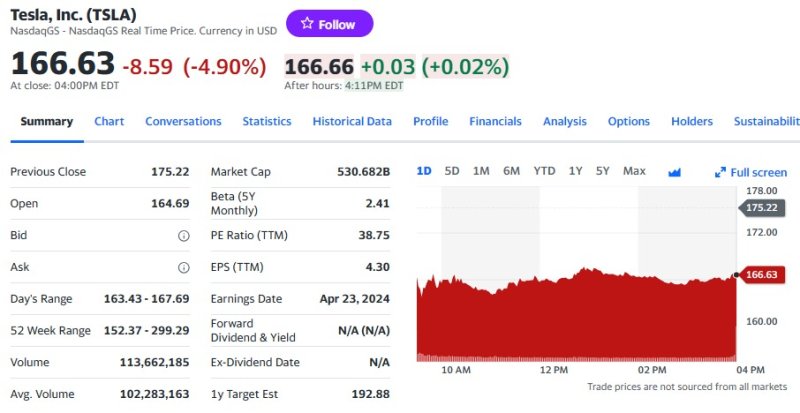Viewport: 800px width, 413px height.
Task: Open the Statistics tab
Action: pyautogui.click(x=267, y=122)
